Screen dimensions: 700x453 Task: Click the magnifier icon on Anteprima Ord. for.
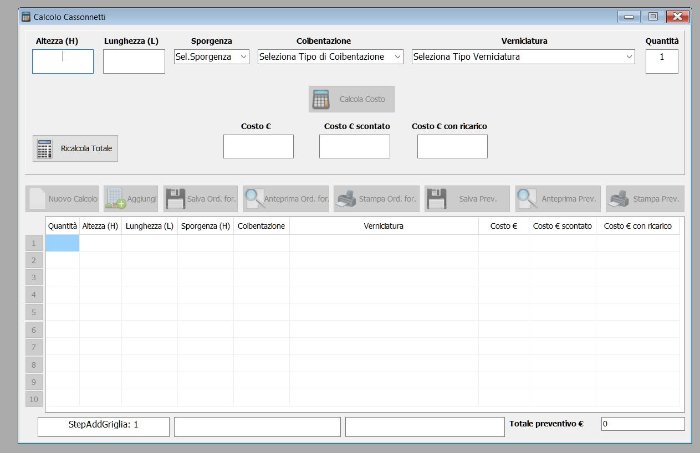[254, 199]
